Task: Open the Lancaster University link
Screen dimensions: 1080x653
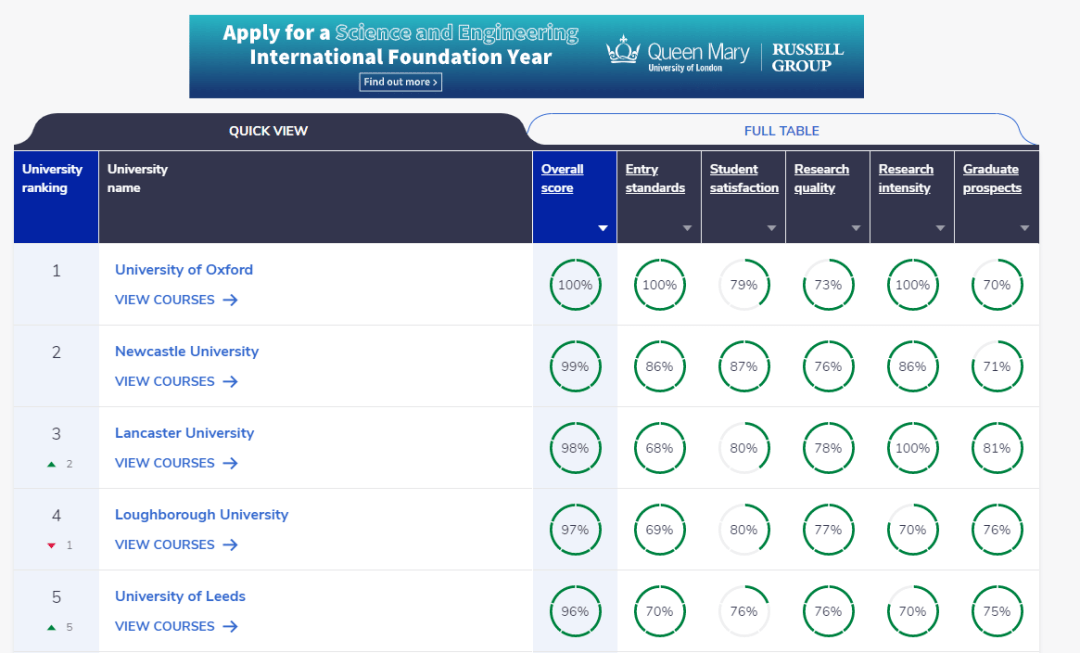Action: [x=185, y=433]
